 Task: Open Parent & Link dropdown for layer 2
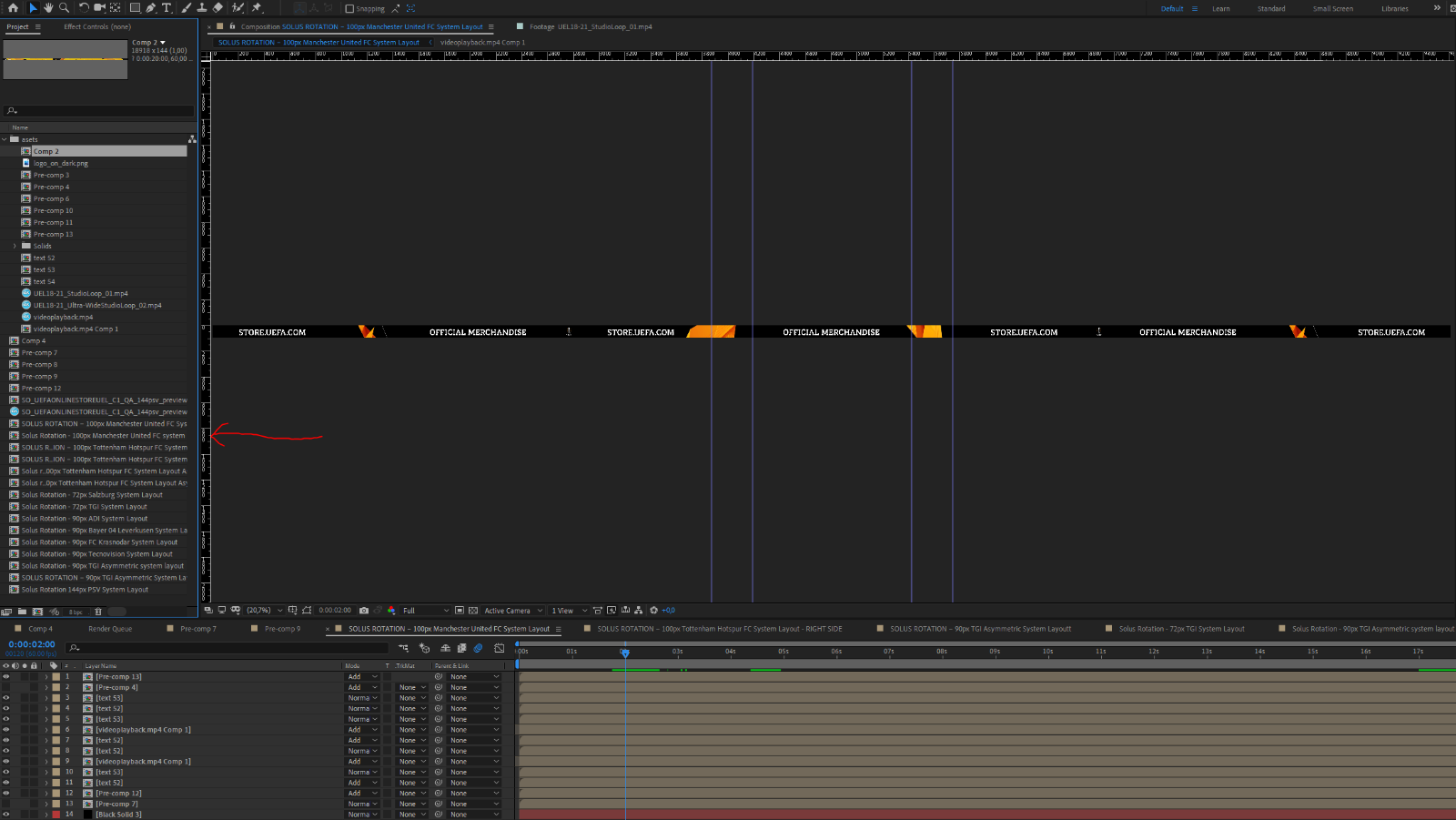474,687
